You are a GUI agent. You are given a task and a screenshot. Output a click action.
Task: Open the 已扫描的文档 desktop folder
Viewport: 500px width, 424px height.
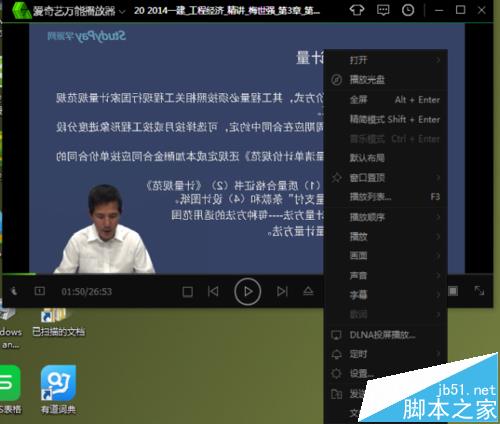[x=58, y=322]
